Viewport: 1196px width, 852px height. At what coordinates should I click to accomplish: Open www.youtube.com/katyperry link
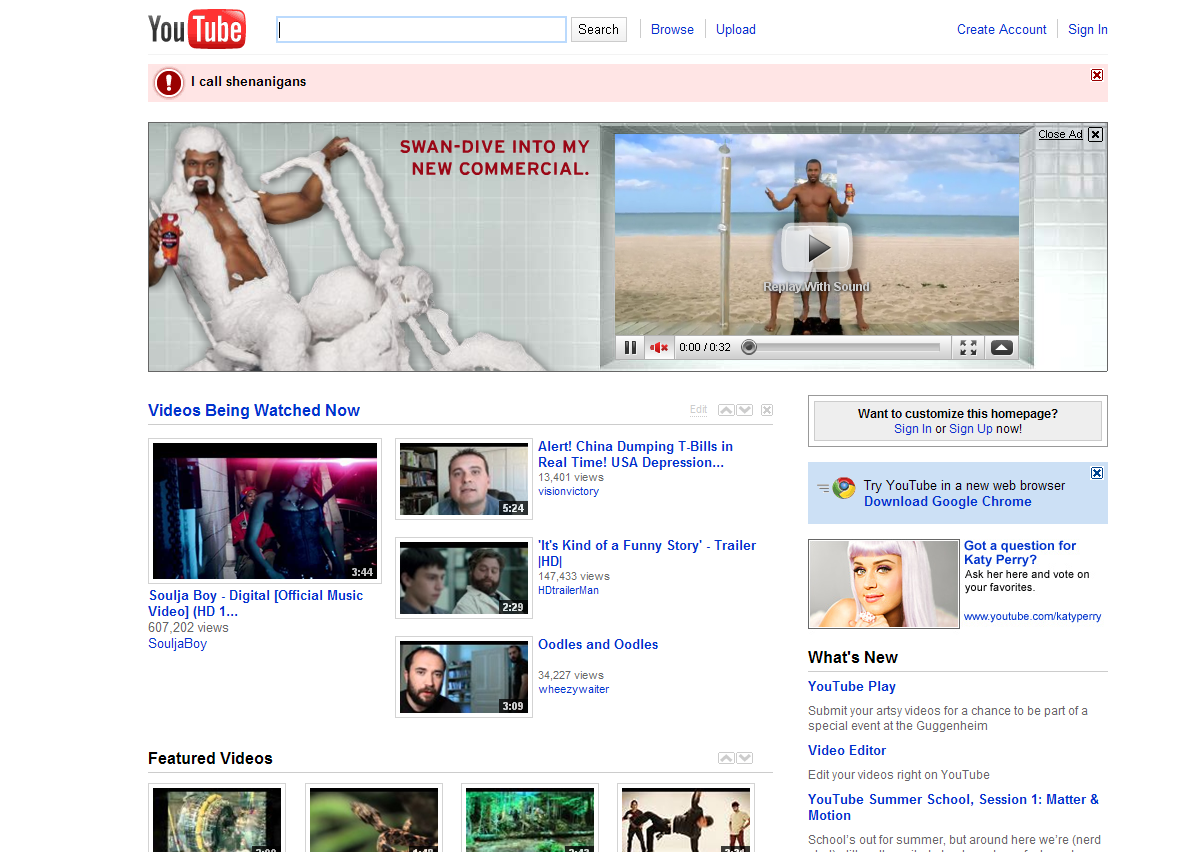(1032, 616)
